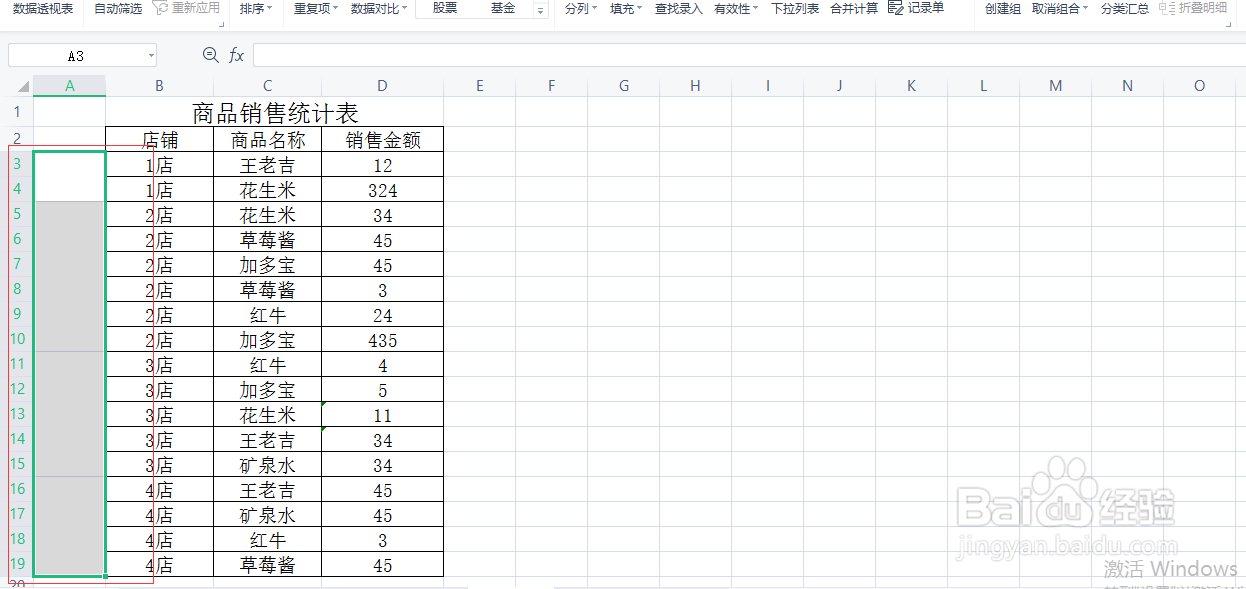The image size is (1246, 589).
Task: Click the 分类汇总 subtotal button
Action: 1125,8
